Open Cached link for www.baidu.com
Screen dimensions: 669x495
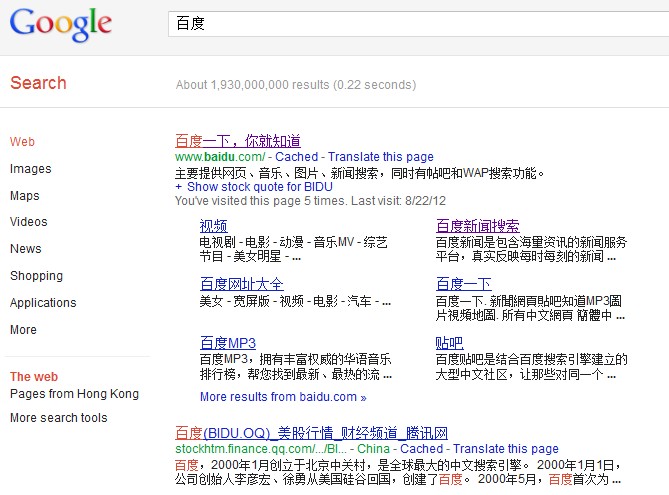click(297, 157)
